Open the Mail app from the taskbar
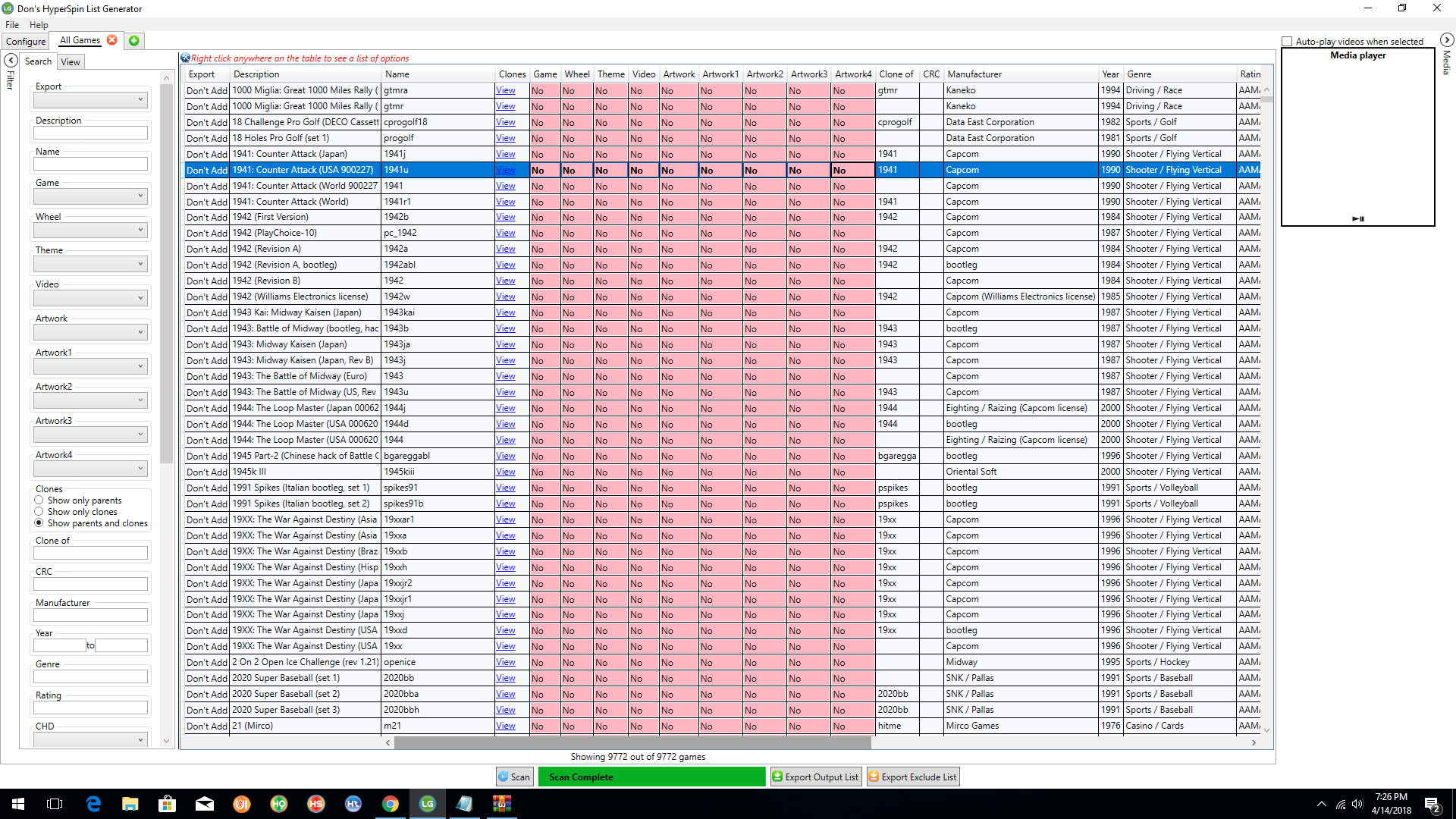 click(x=205, y=804)
